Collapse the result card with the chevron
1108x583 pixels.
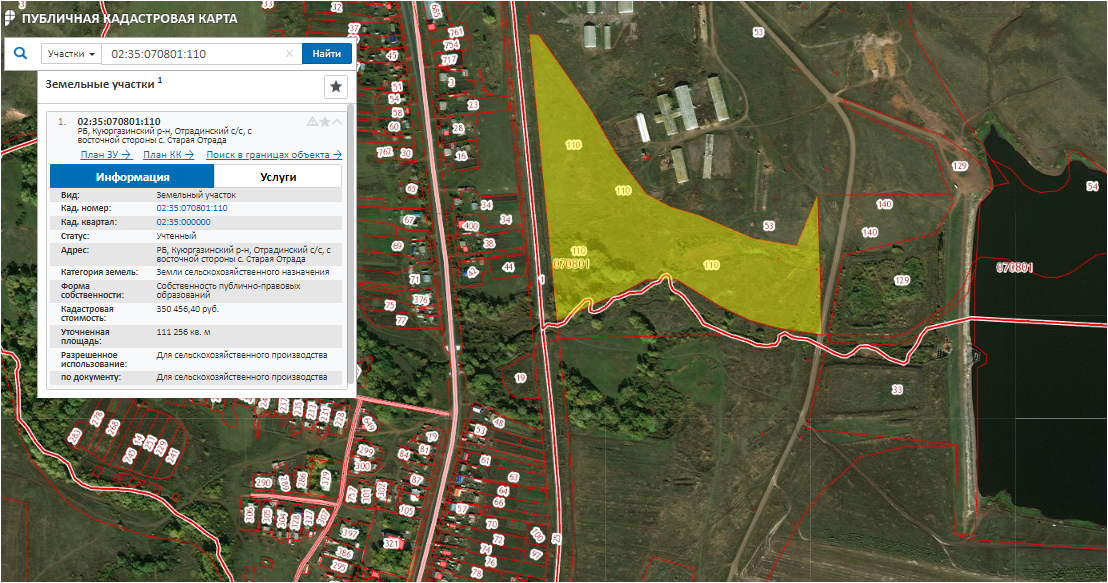[337, 121]
